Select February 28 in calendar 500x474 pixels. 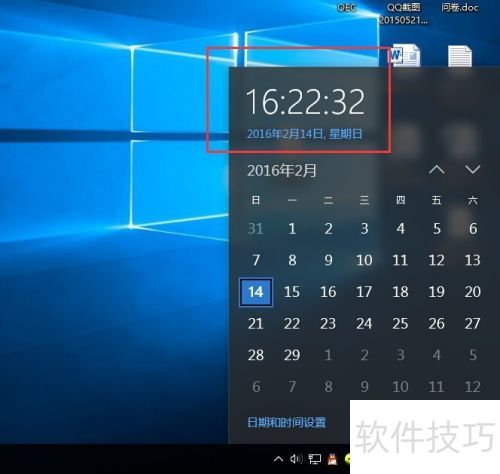[x=256, y=355]
